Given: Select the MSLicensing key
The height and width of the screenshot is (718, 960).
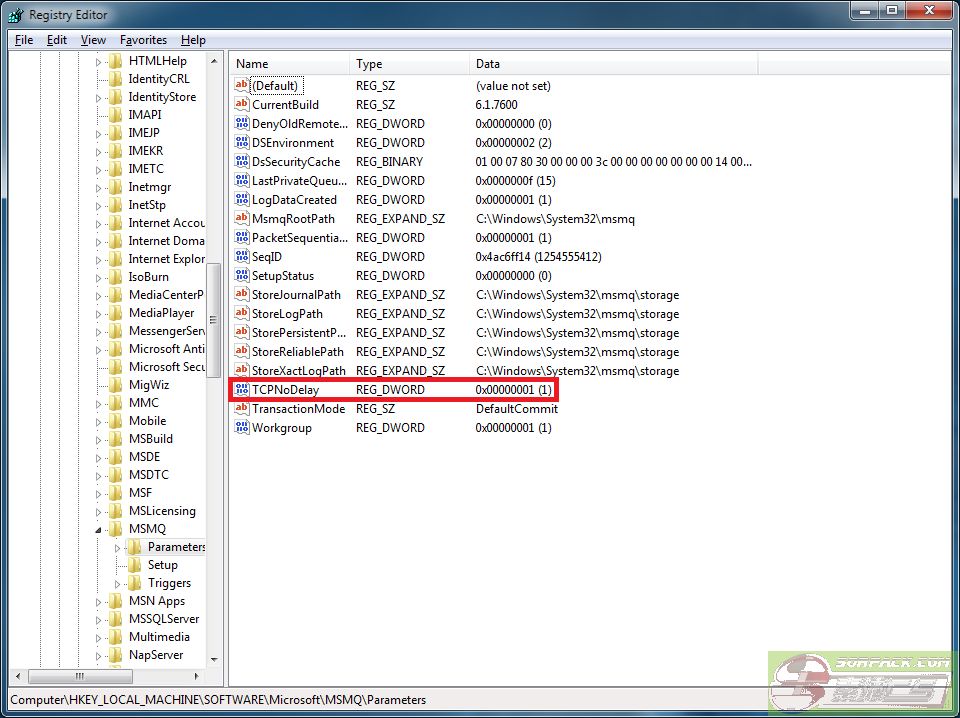Looking at the screenshot, I should pos(162,511).
